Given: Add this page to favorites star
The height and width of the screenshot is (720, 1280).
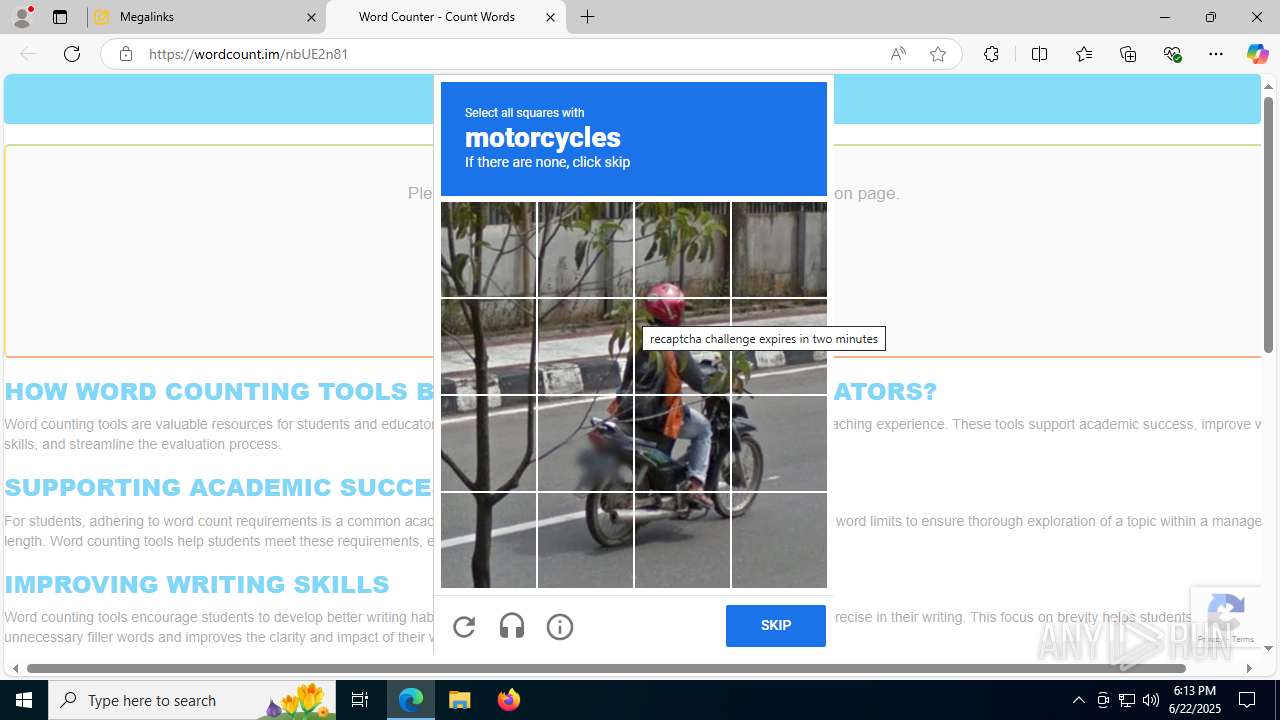Looking at the screenshot, I should (938, 54).
